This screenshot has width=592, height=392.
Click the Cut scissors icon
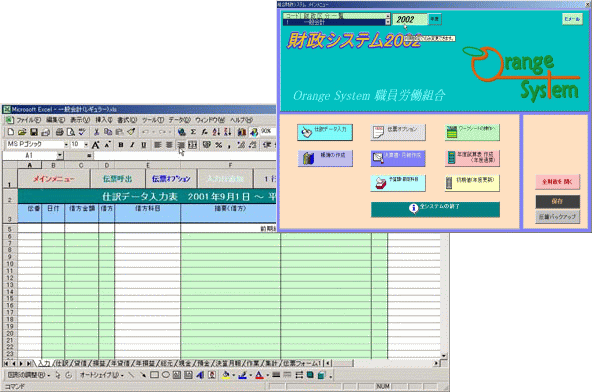pyautogui.click(x=96, y=132)
